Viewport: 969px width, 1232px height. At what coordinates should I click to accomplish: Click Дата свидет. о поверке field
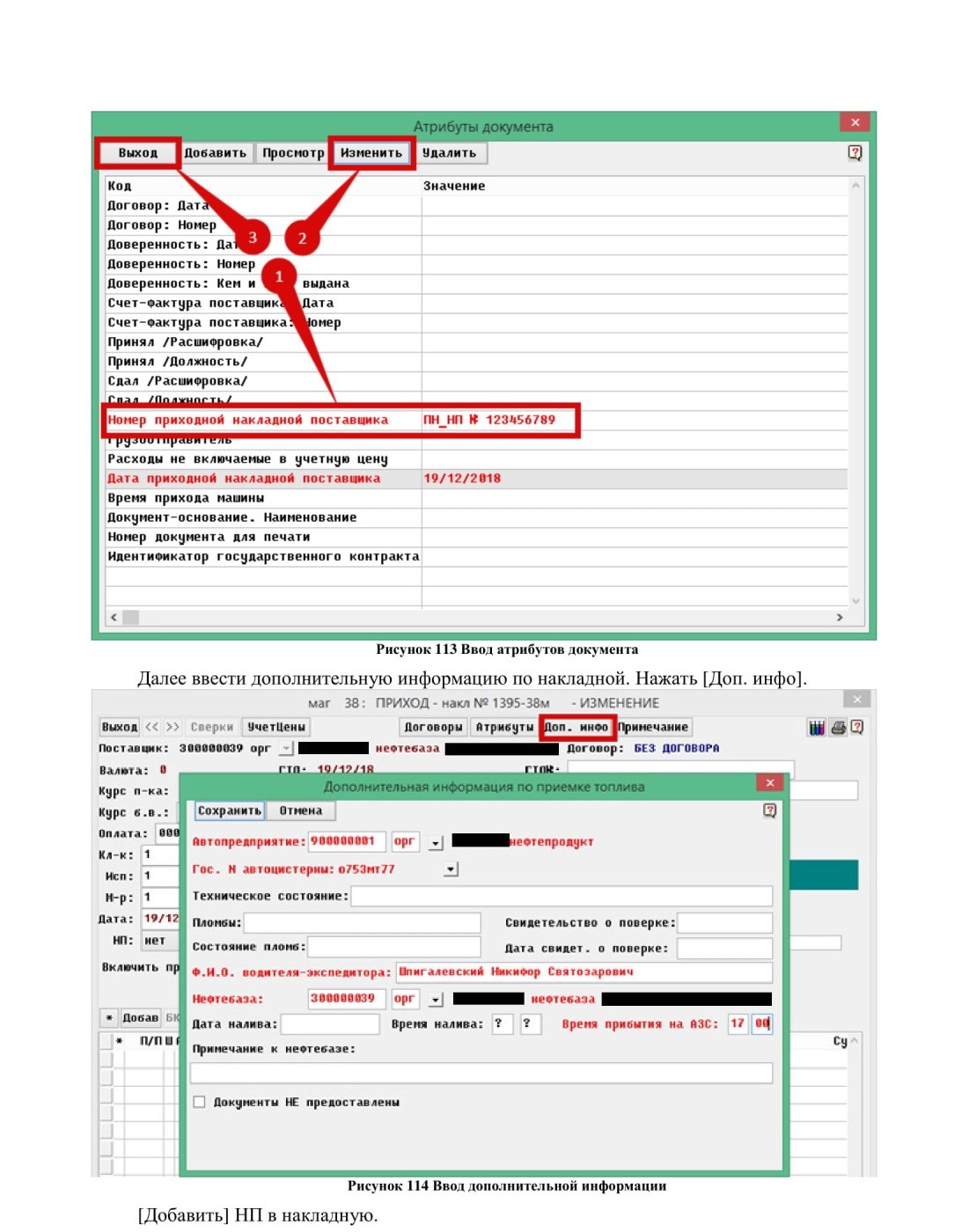coord(725,948)
